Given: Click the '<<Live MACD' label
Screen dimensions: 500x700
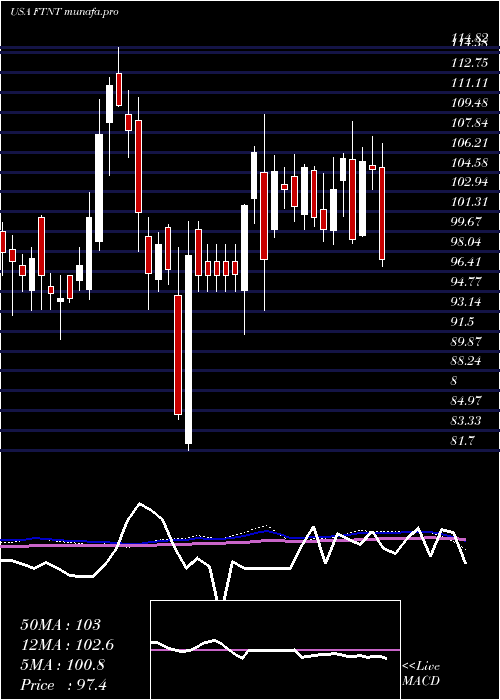Looking at the screenshot, I should (x=421, y=674).
